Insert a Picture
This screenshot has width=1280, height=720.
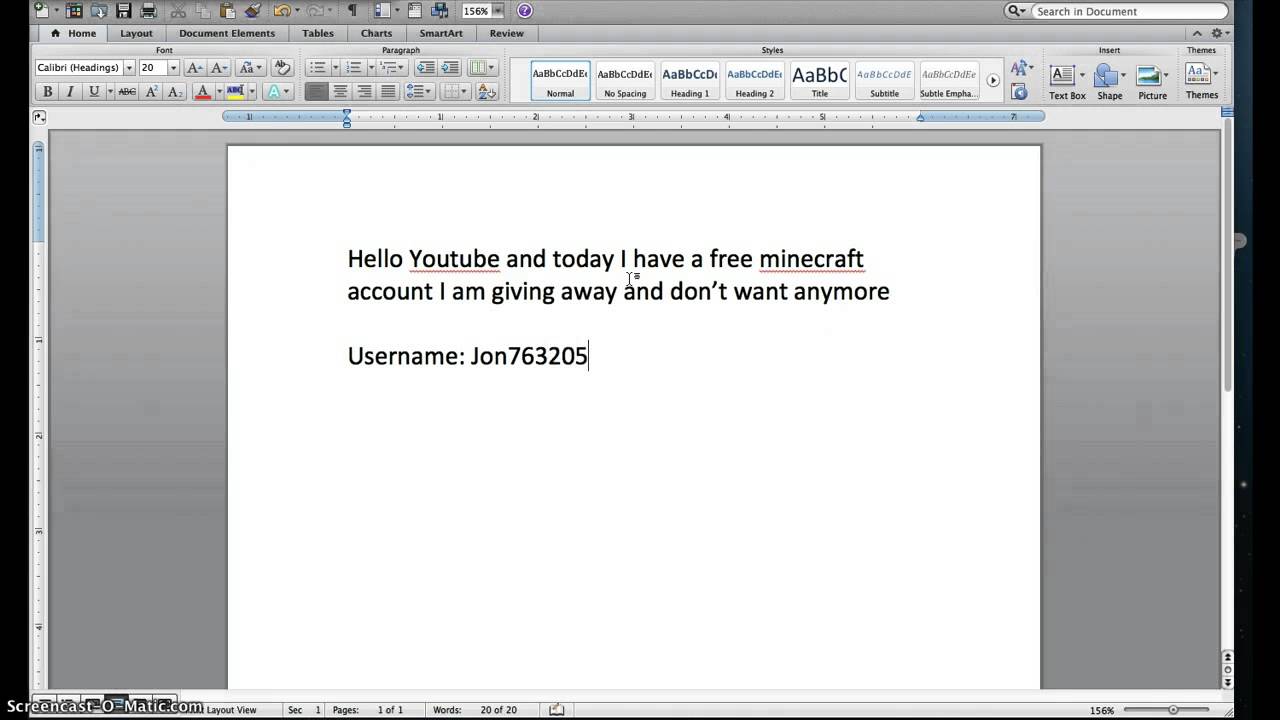1152,81
